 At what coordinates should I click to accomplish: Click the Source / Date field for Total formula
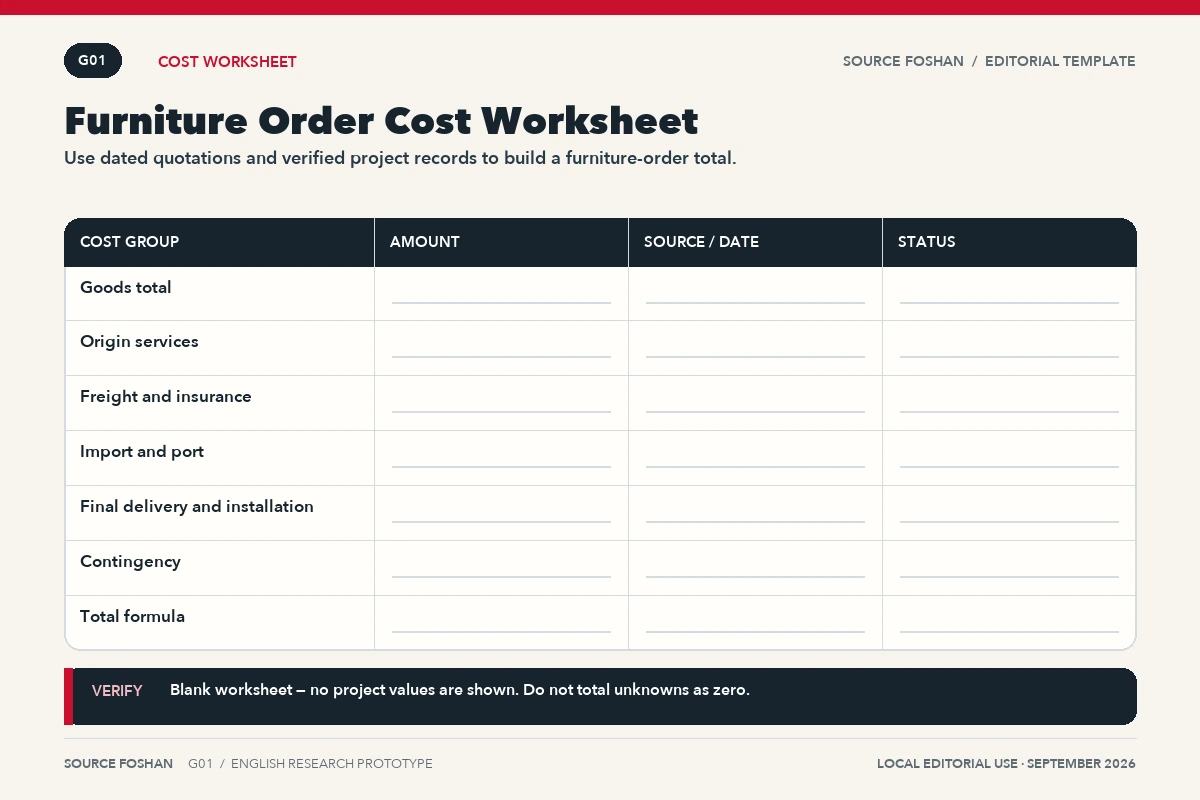coord(755,623)
